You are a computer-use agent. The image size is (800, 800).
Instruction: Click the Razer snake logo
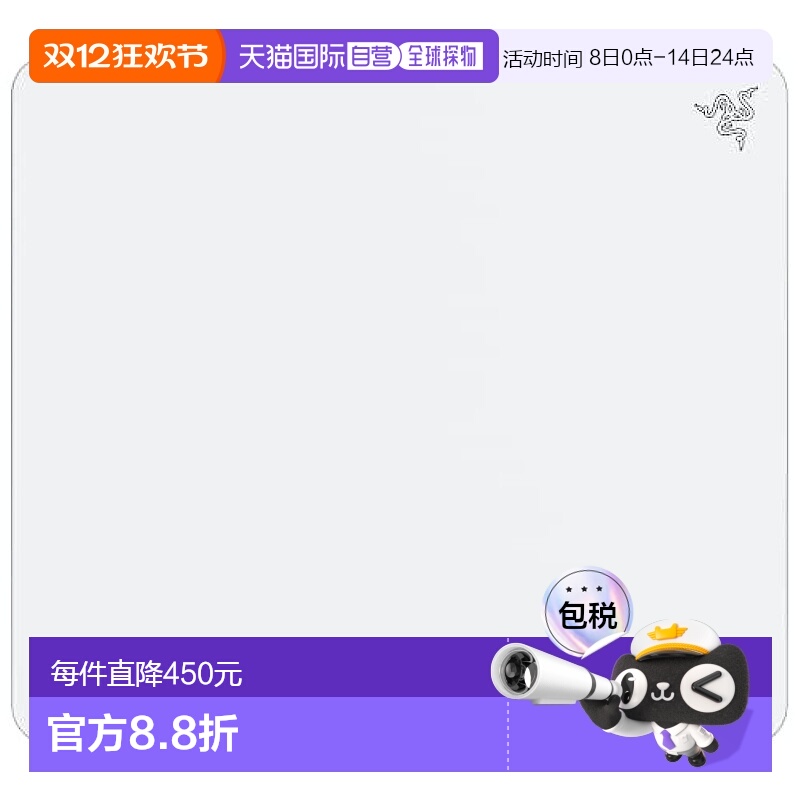727,119
